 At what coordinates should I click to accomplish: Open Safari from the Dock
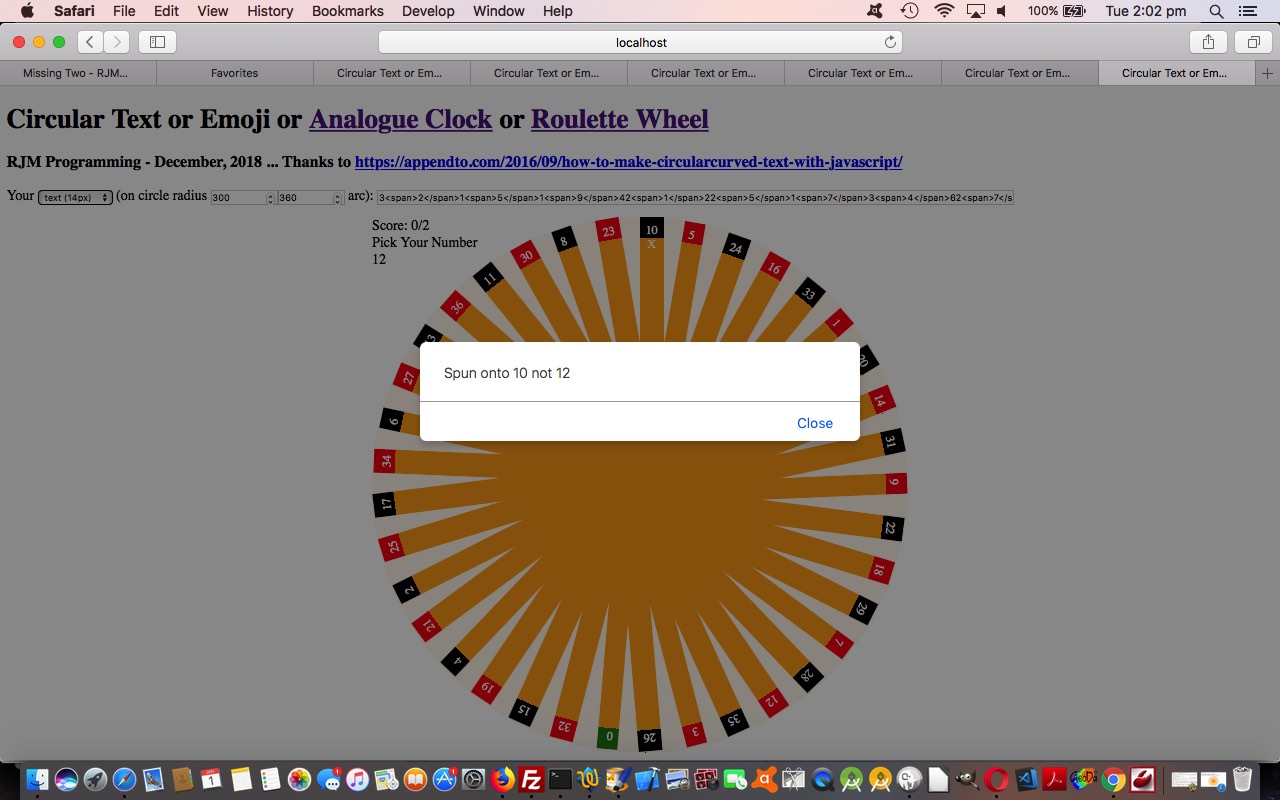coord(125,779)
